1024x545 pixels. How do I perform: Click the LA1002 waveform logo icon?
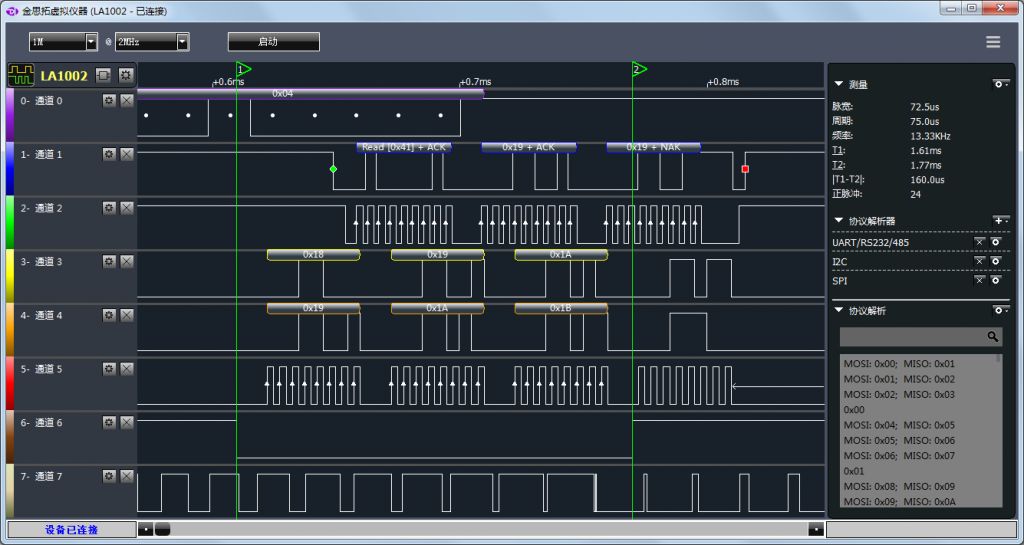click(21, 76)
